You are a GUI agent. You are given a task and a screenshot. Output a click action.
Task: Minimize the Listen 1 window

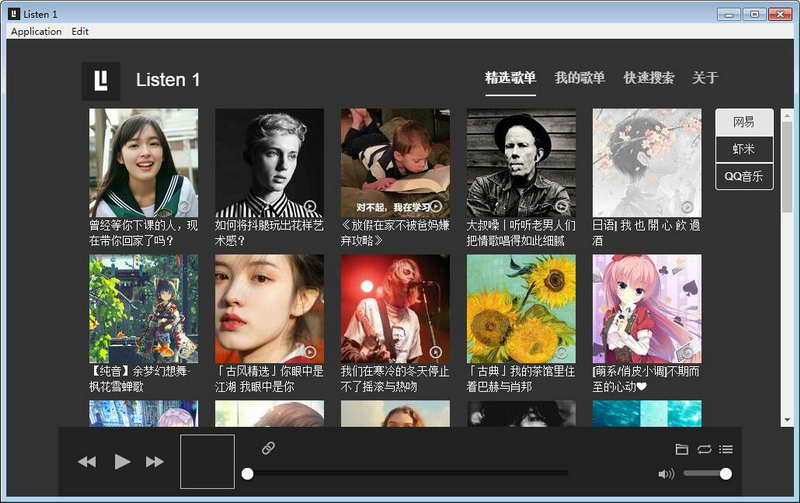(x=729, y=14)
